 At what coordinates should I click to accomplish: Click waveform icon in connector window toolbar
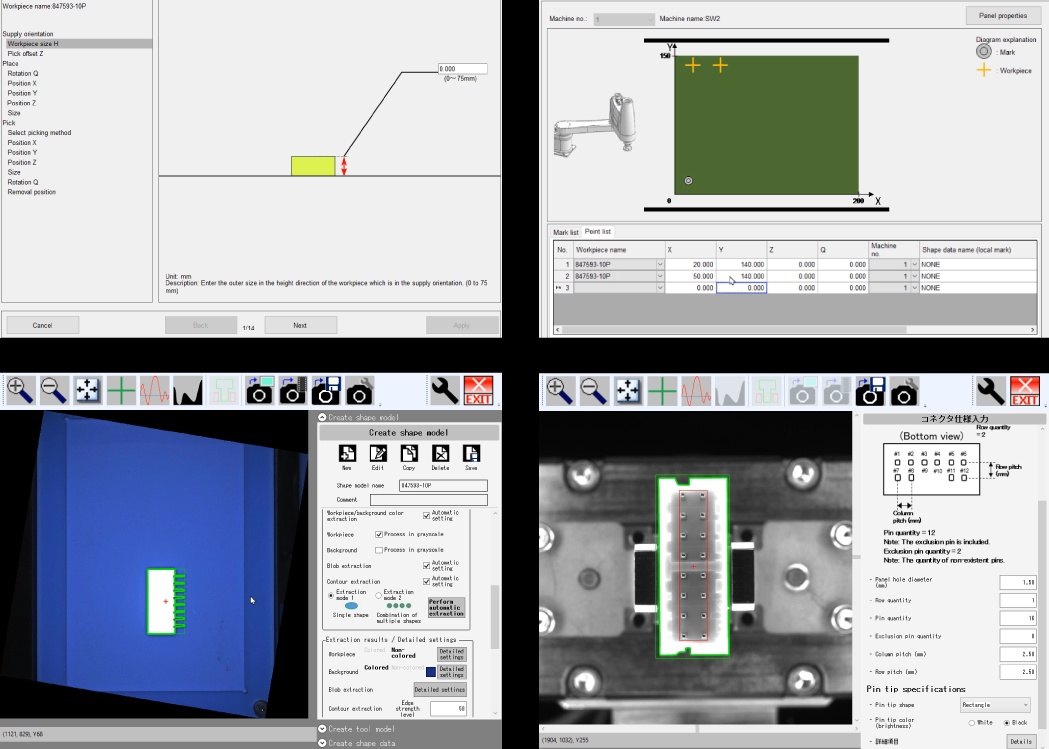coord(697,390)
